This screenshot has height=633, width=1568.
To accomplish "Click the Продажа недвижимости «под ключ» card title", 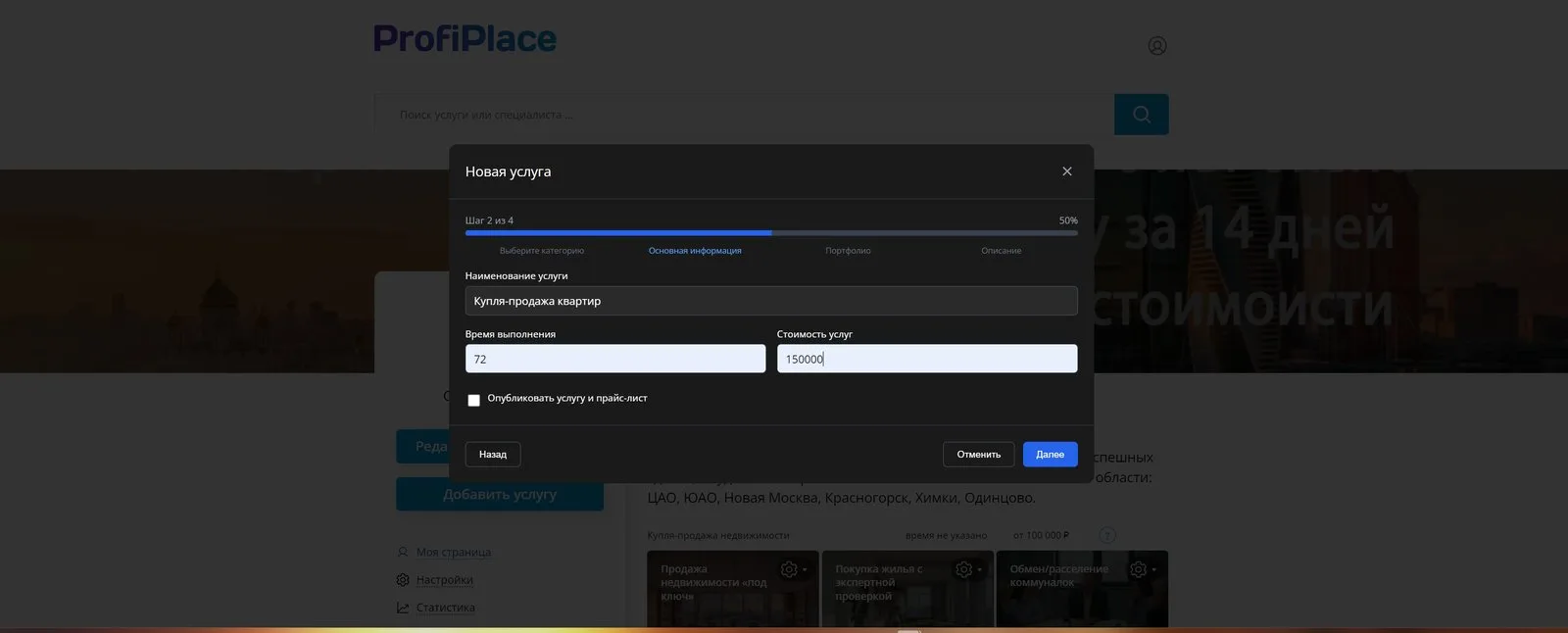I will [x=713, y=582].
